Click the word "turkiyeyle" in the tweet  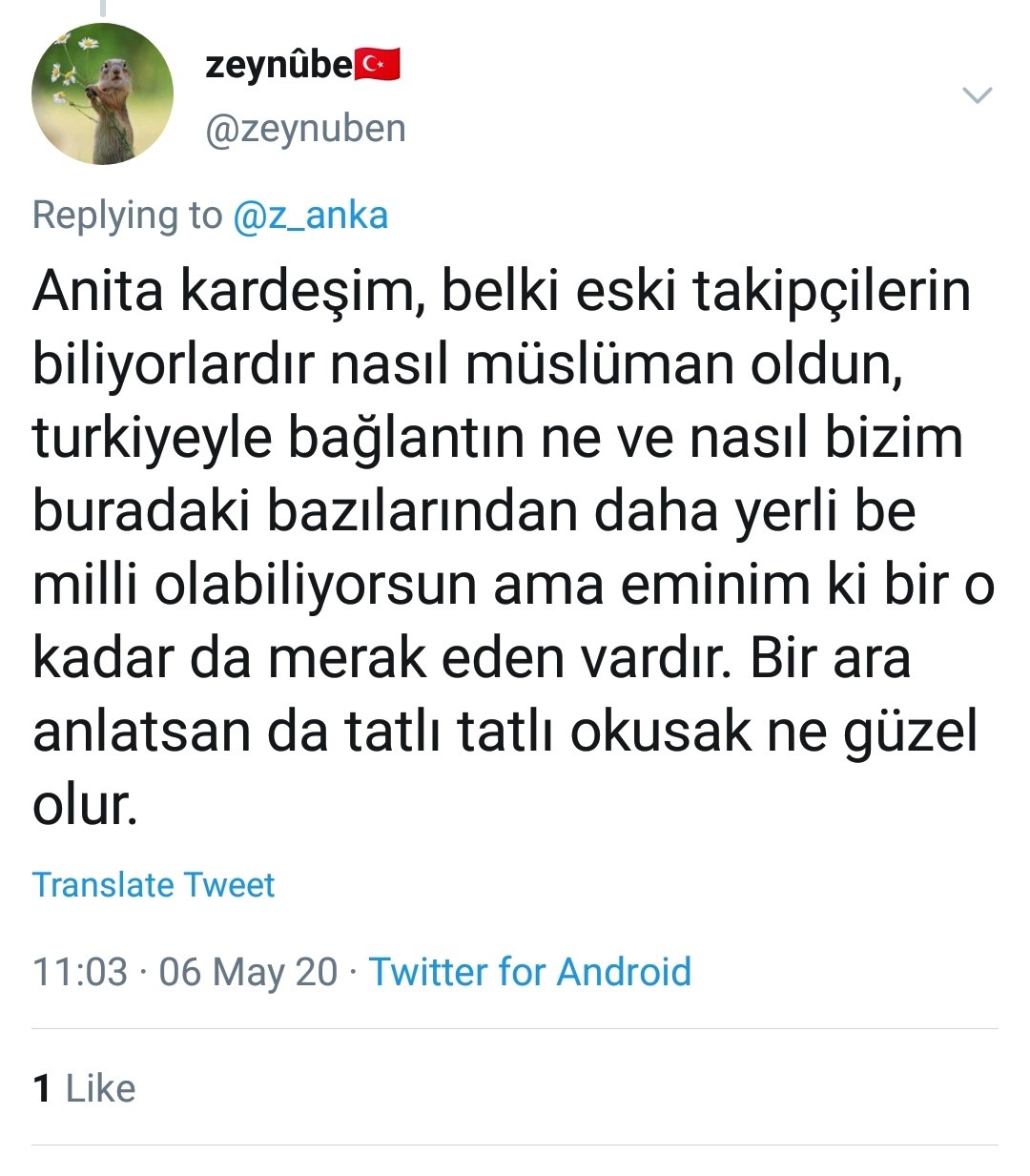click(x=151, y=439)
